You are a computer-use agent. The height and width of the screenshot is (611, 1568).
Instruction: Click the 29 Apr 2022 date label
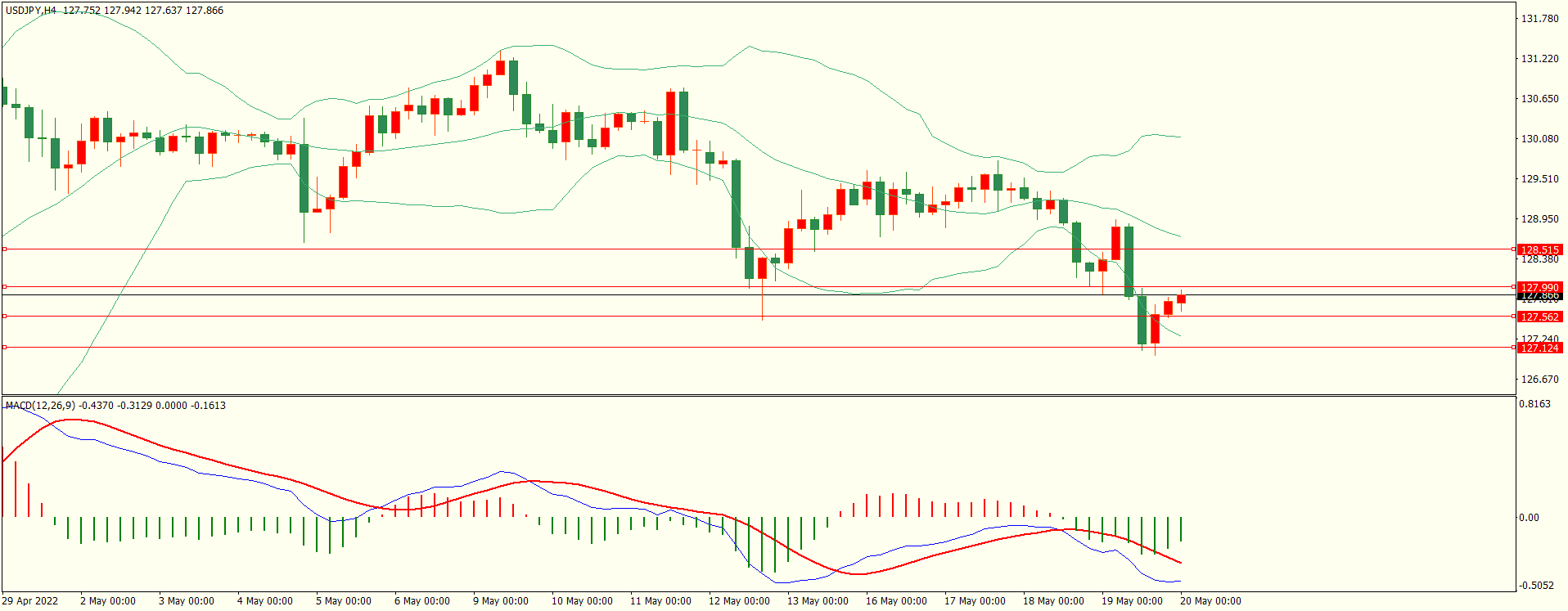(30, 600)
